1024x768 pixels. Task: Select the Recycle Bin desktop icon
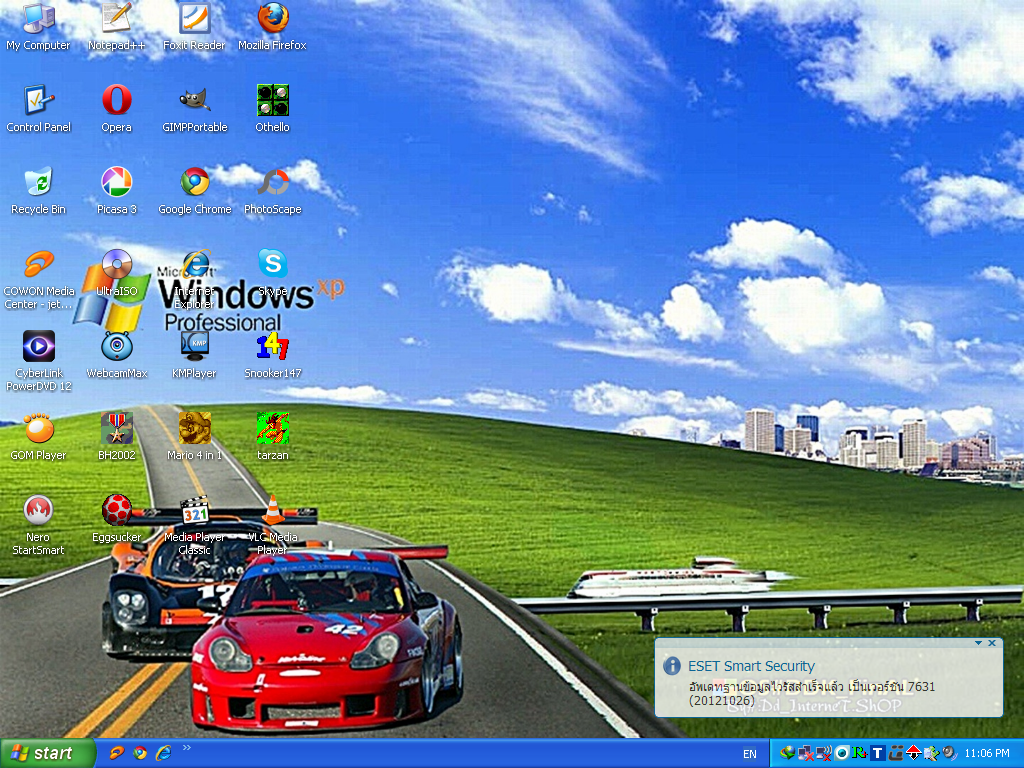coord(39,191)
